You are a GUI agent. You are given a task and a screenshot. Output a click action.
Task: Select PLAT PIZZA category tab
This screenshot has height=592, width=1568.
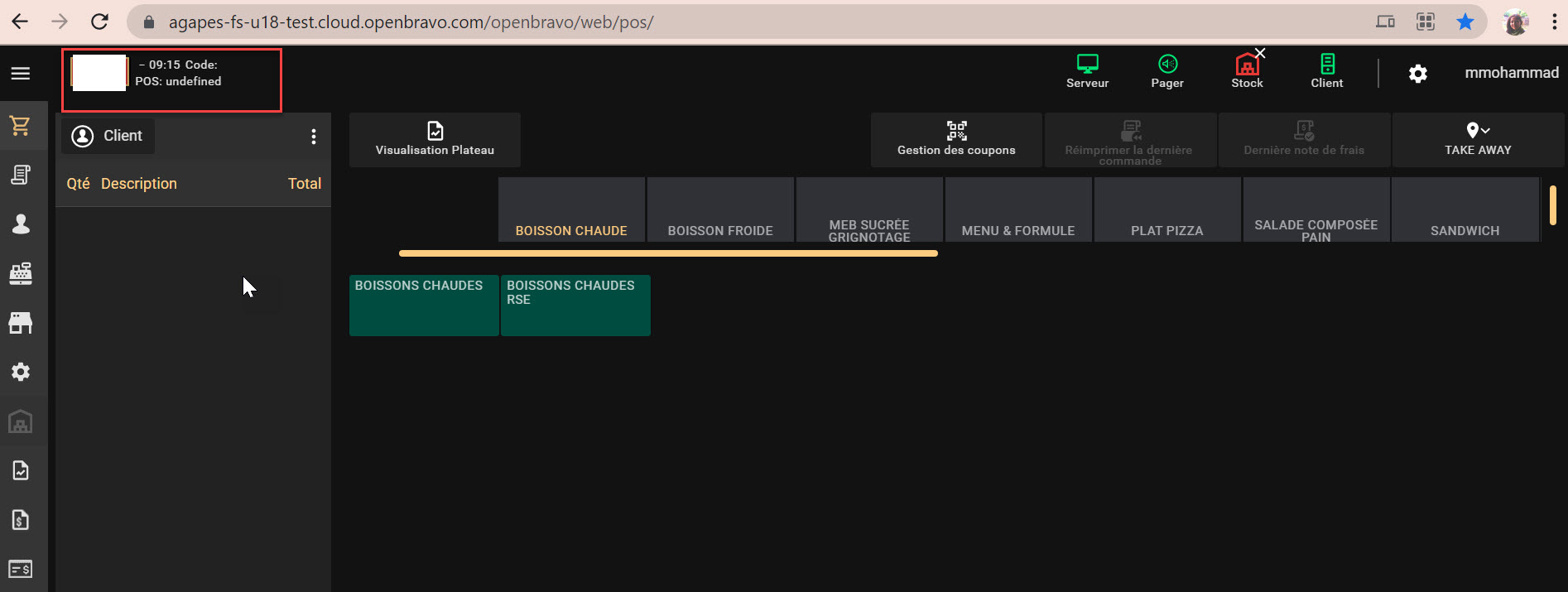coord(1167,209)
